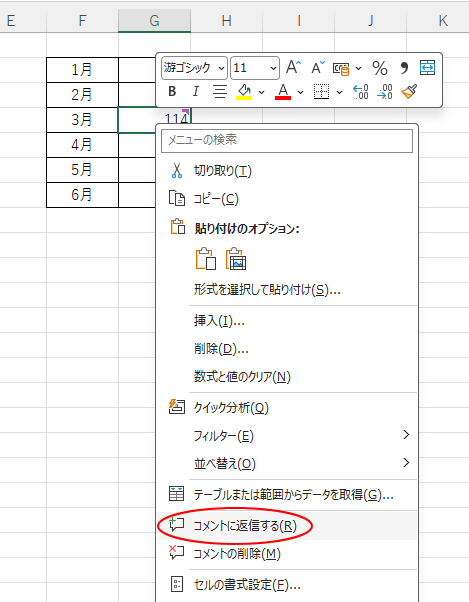Viewport: 469px width, 602px height.
Task: Select the 2月 cell
Action: click(x=82, y=95)
